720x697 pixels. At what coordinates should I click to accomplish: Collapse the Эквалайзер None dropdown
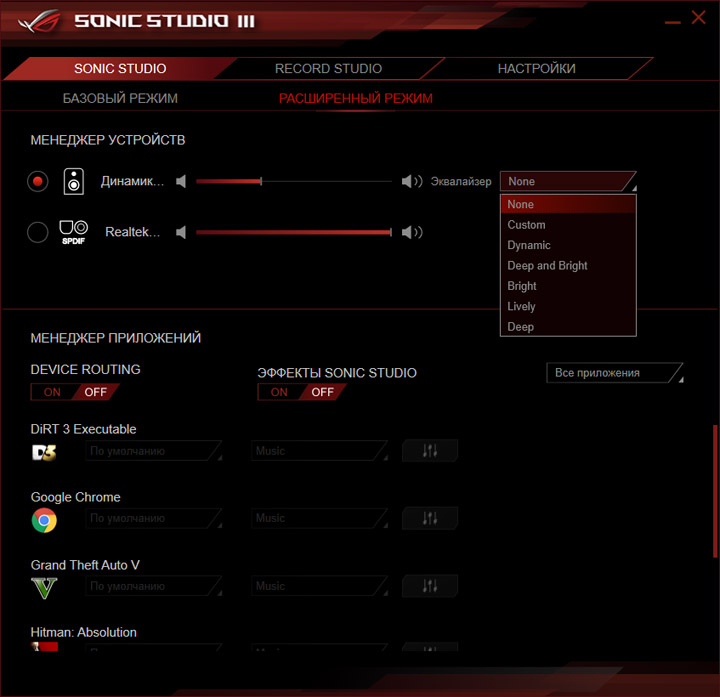click(x=568, y=181)
